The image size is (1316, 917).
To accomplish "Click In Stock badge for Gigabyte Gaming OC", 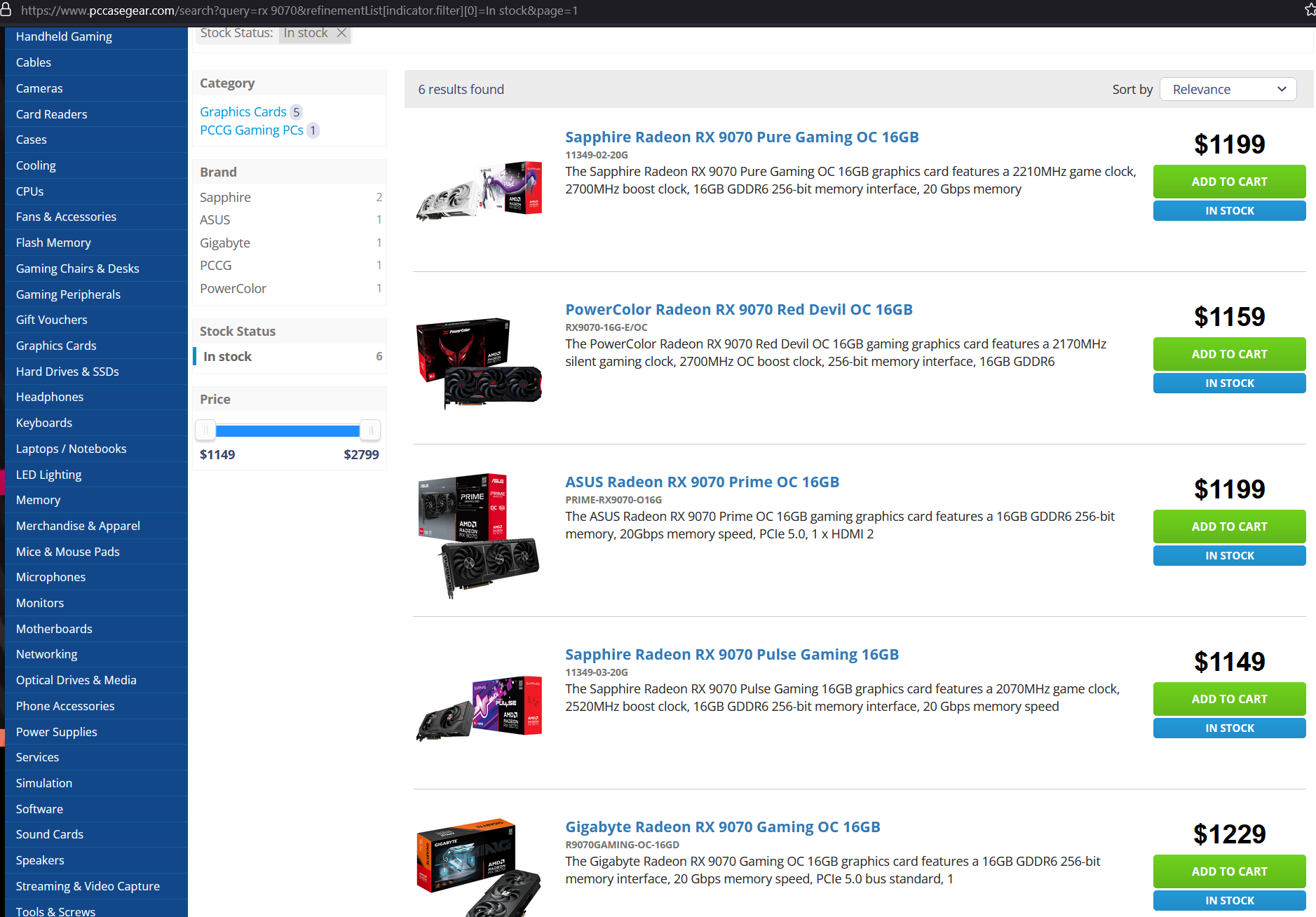I will point(1229,900).
